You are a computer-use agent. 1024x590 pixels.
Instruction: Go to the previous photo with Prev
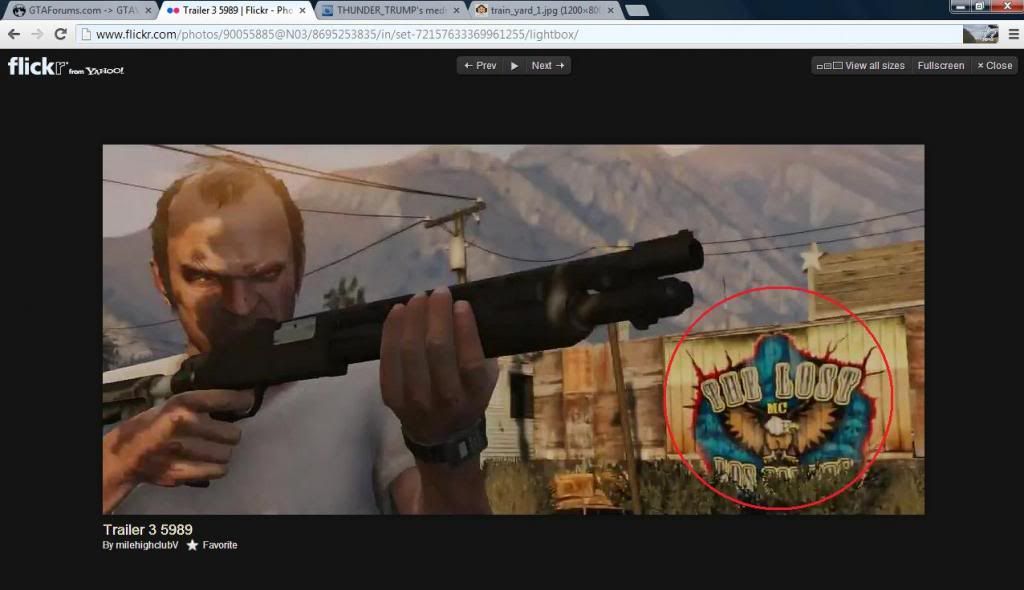pos(480,66)
